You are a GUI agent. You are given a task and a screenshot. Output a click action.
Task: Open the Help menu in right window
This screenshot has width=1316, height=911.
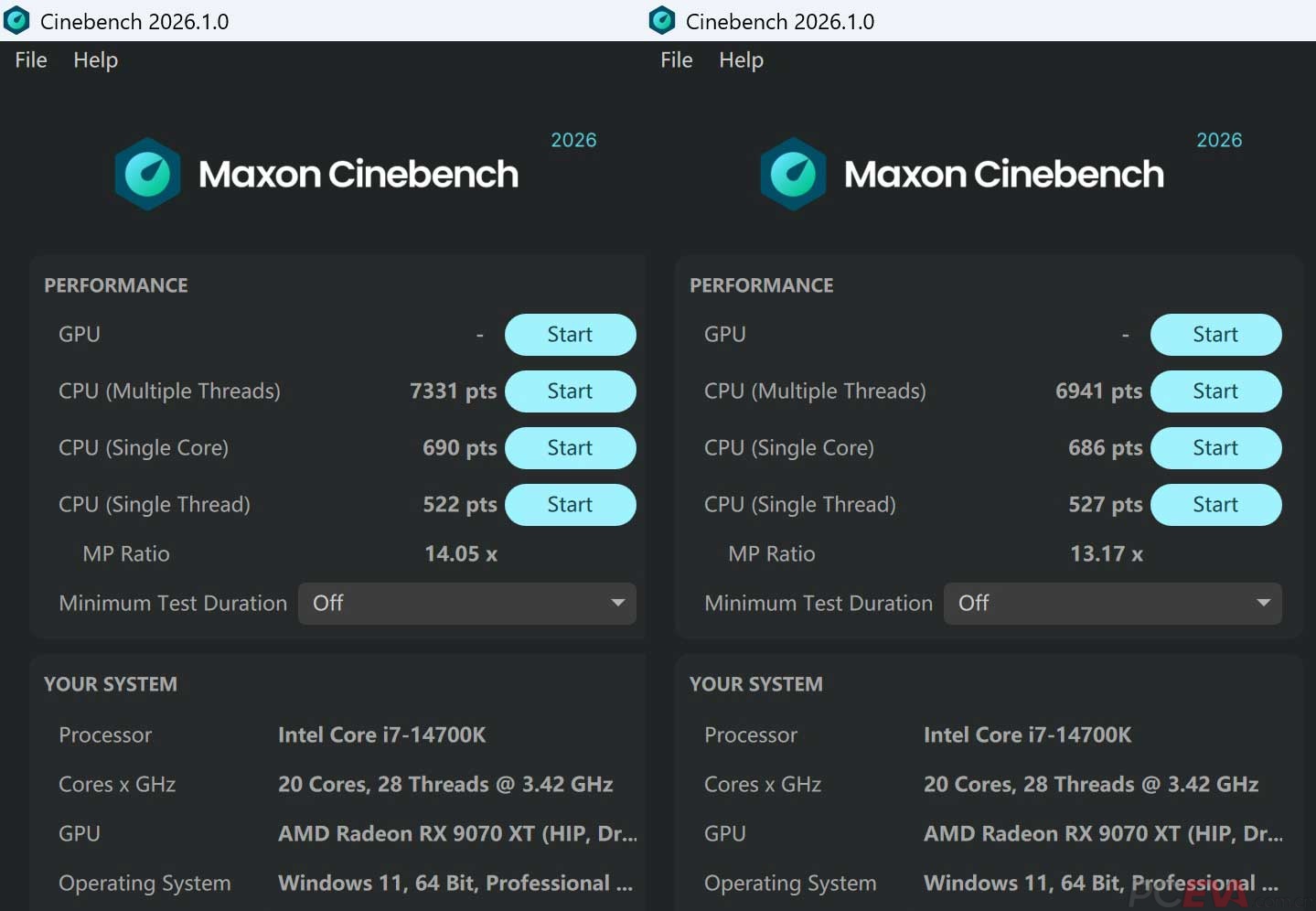pyautogui.click(x=742, y=60)
